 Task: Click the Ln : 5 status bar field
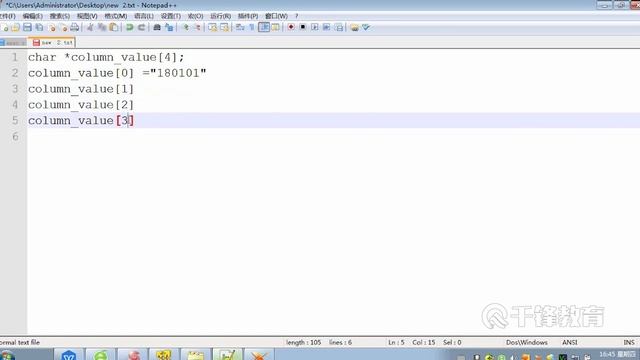[396, 342]
